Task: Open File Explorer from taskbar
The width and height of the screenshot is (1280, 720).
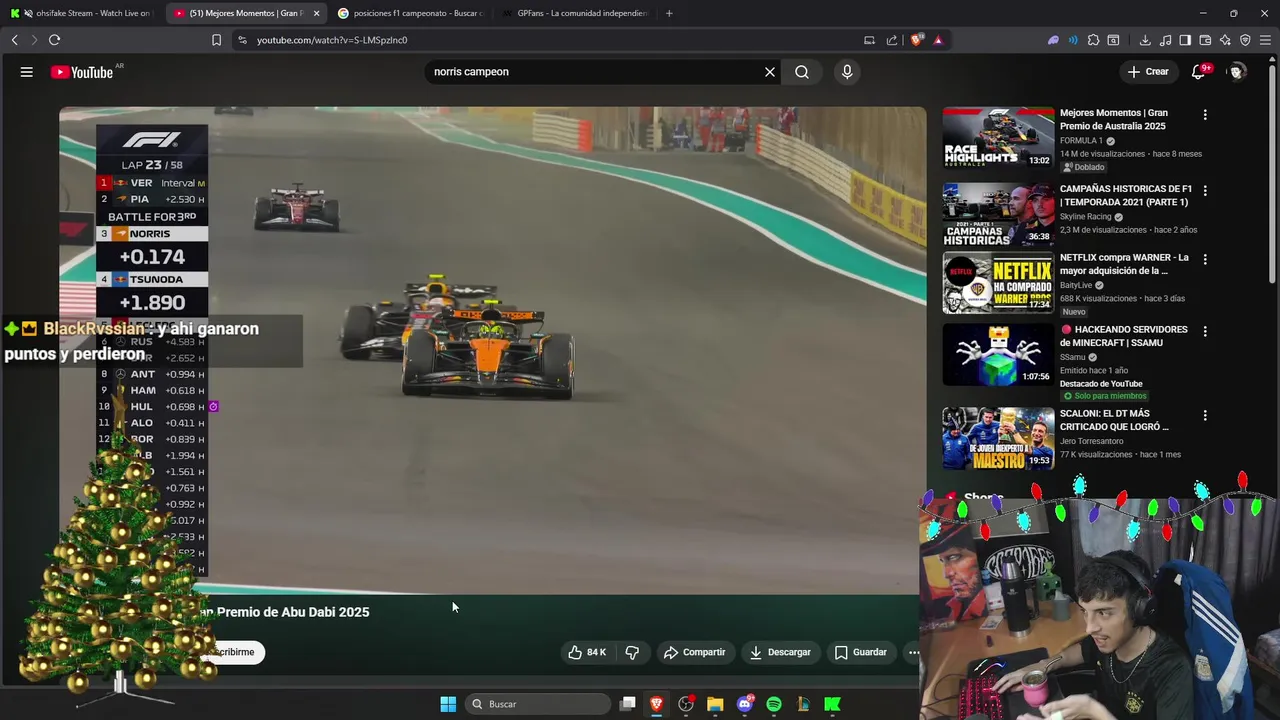Action: pyautogui.click(x=715, y=704)
